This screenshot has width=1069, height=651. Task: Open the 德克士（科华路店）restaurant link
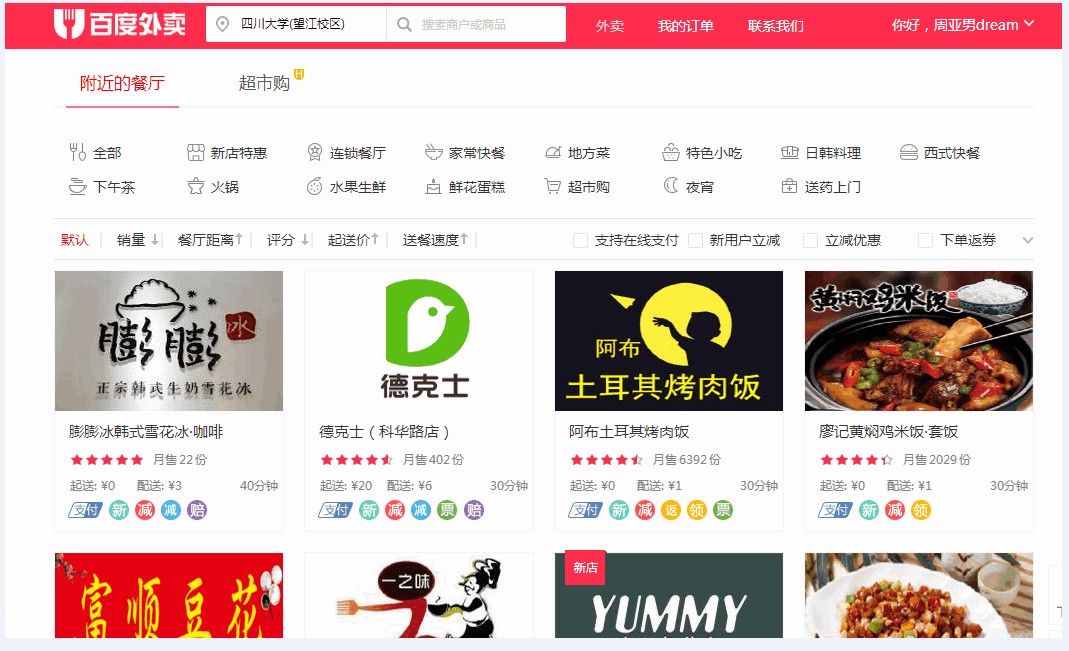tap(385, 432)
